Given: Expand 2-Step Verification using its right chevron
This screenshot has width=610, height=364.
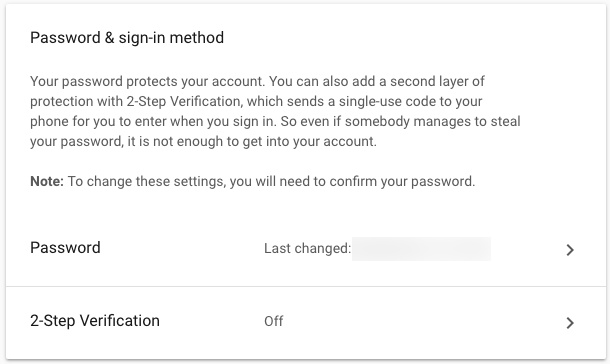Looking at the screenshot, I should click(570, 323).
